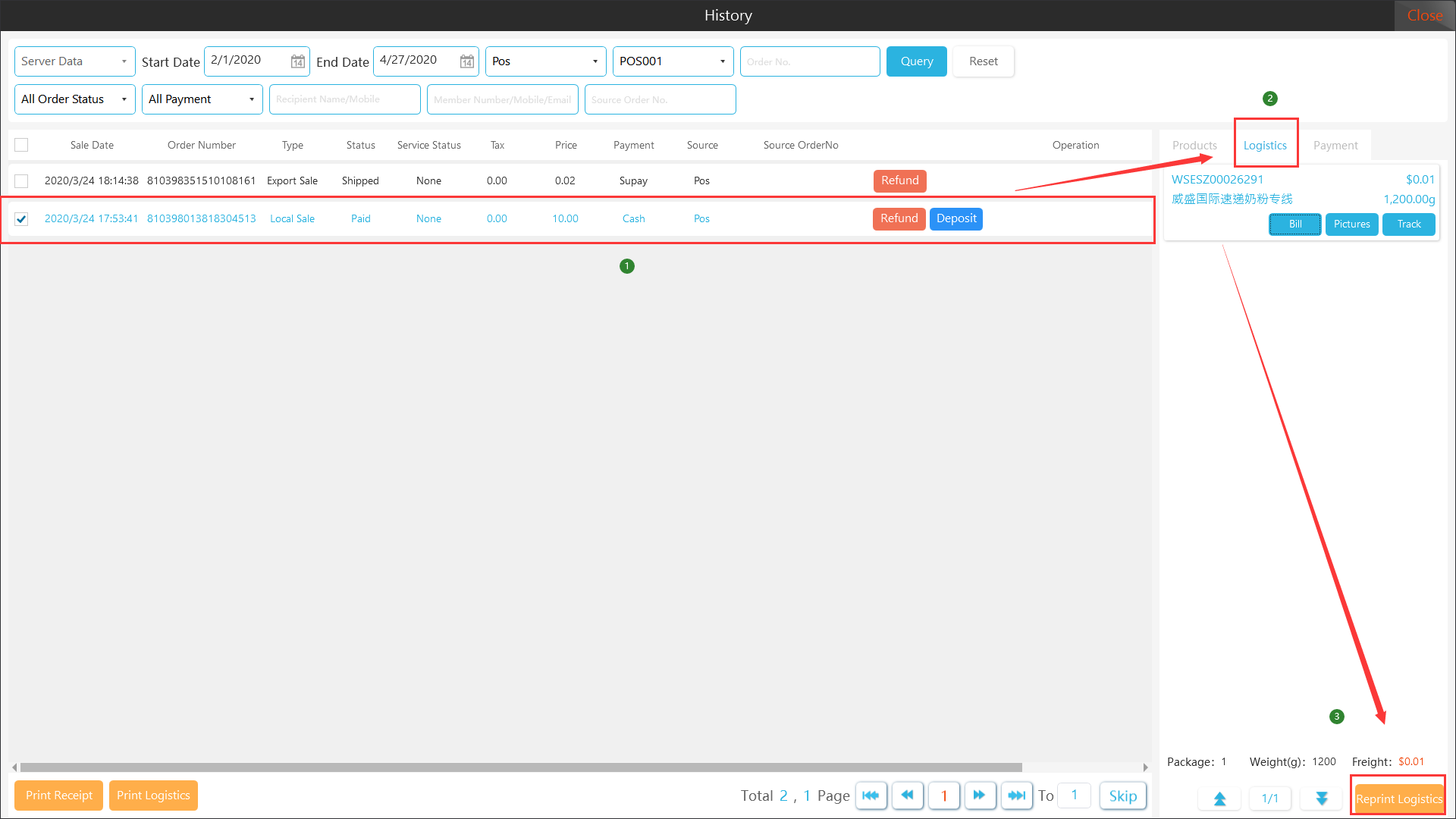
Task: Click the Query button
Action: 916,61
